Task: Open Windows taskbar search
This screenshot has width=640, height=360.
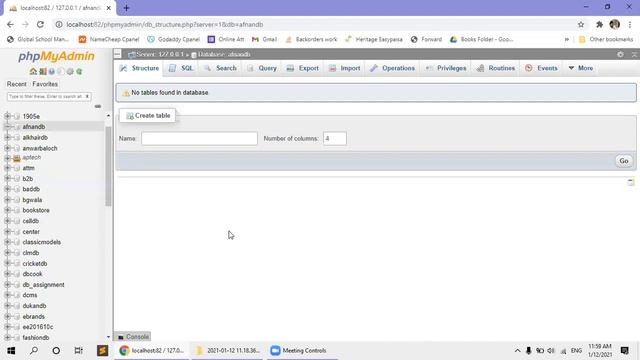Action: tap(34, 351)
